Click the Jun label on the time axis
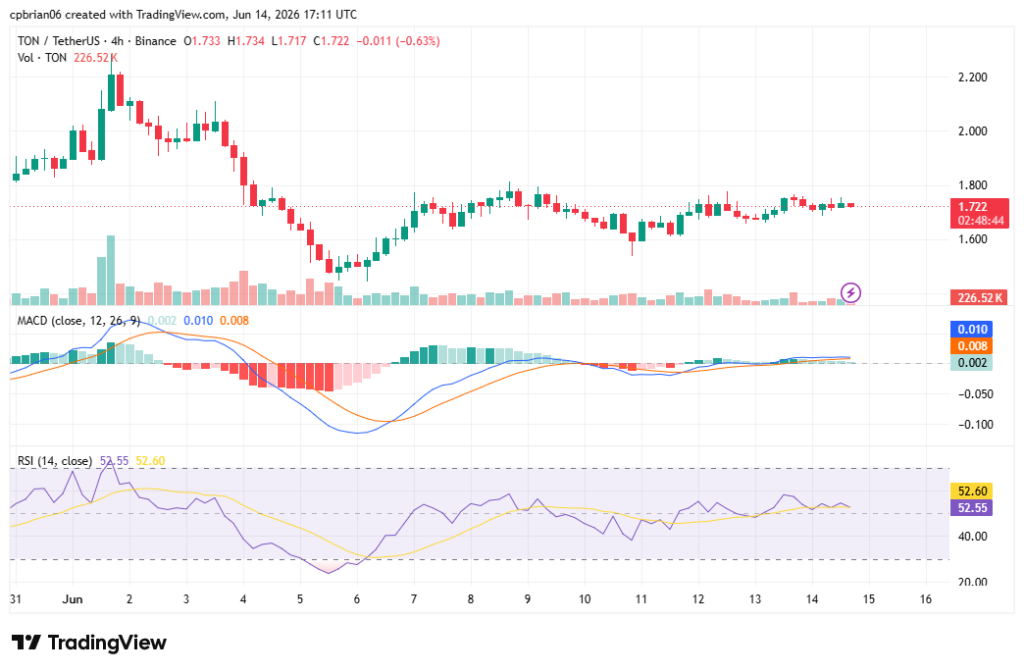1024x672 pixels. click(72, 600)
